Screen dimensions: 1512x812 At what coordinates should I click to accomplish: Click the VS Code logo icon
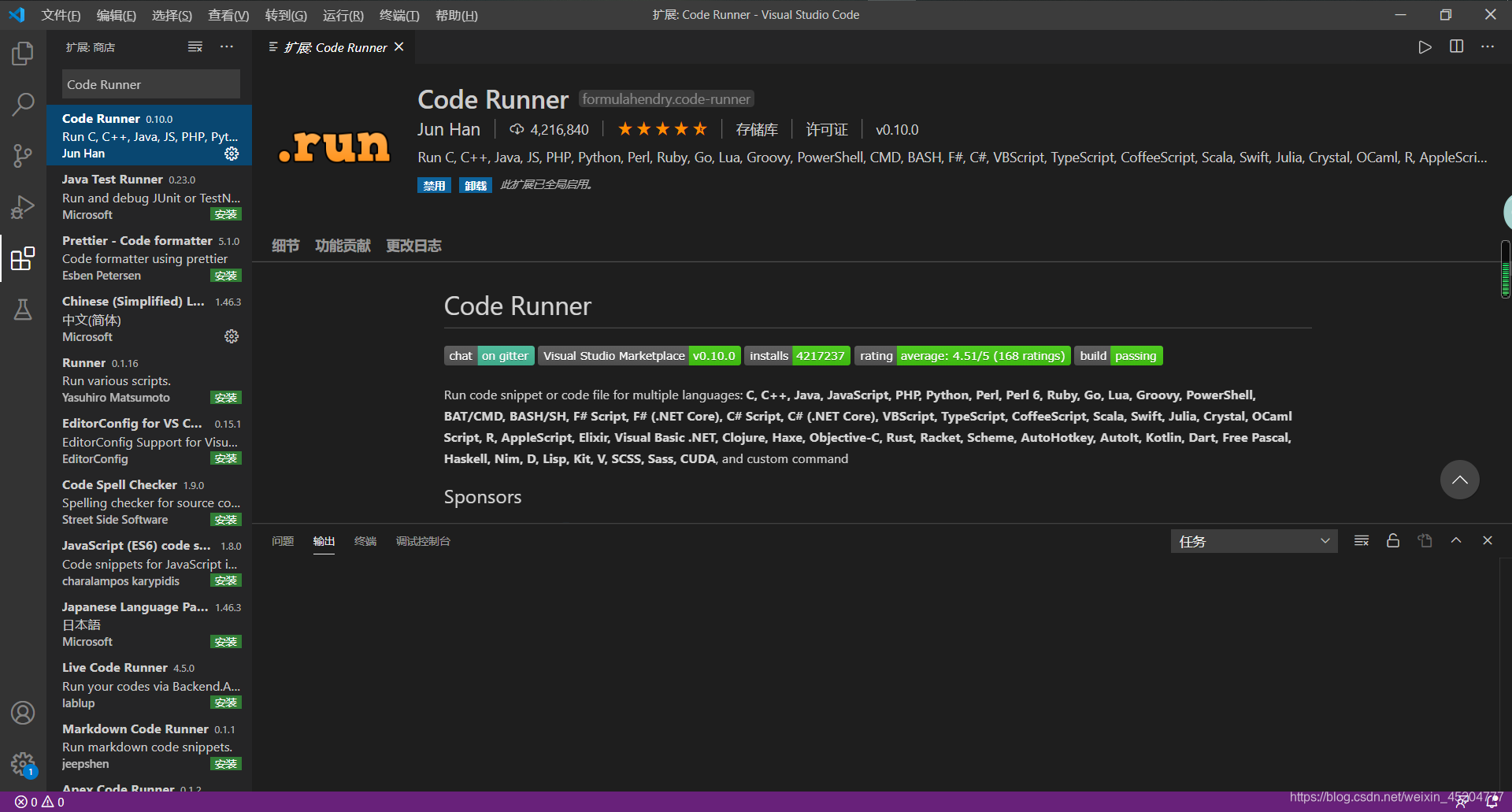click(x=17, y=15)
